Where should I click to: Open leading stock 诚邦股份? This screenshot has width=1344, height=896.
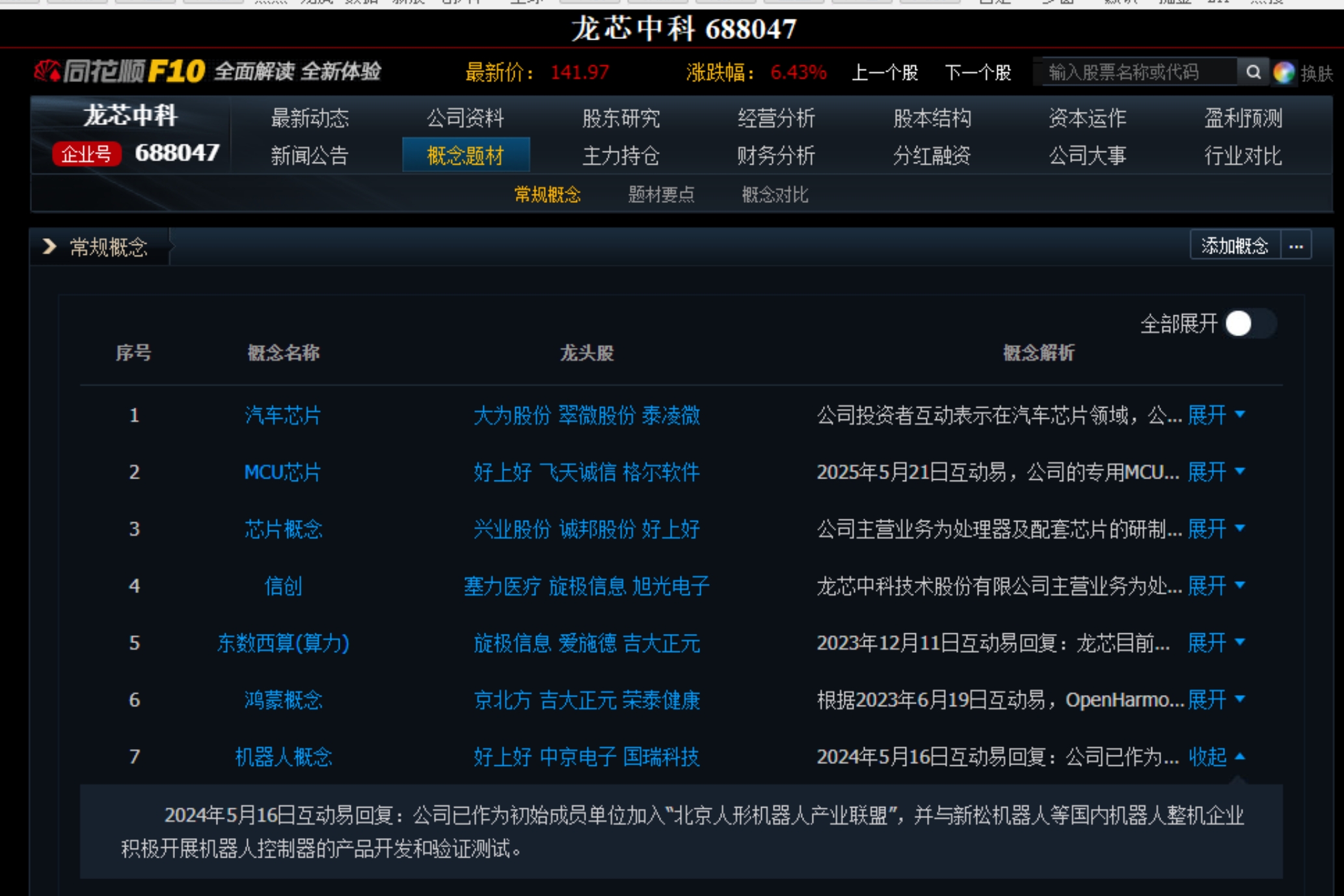[597, 529]
